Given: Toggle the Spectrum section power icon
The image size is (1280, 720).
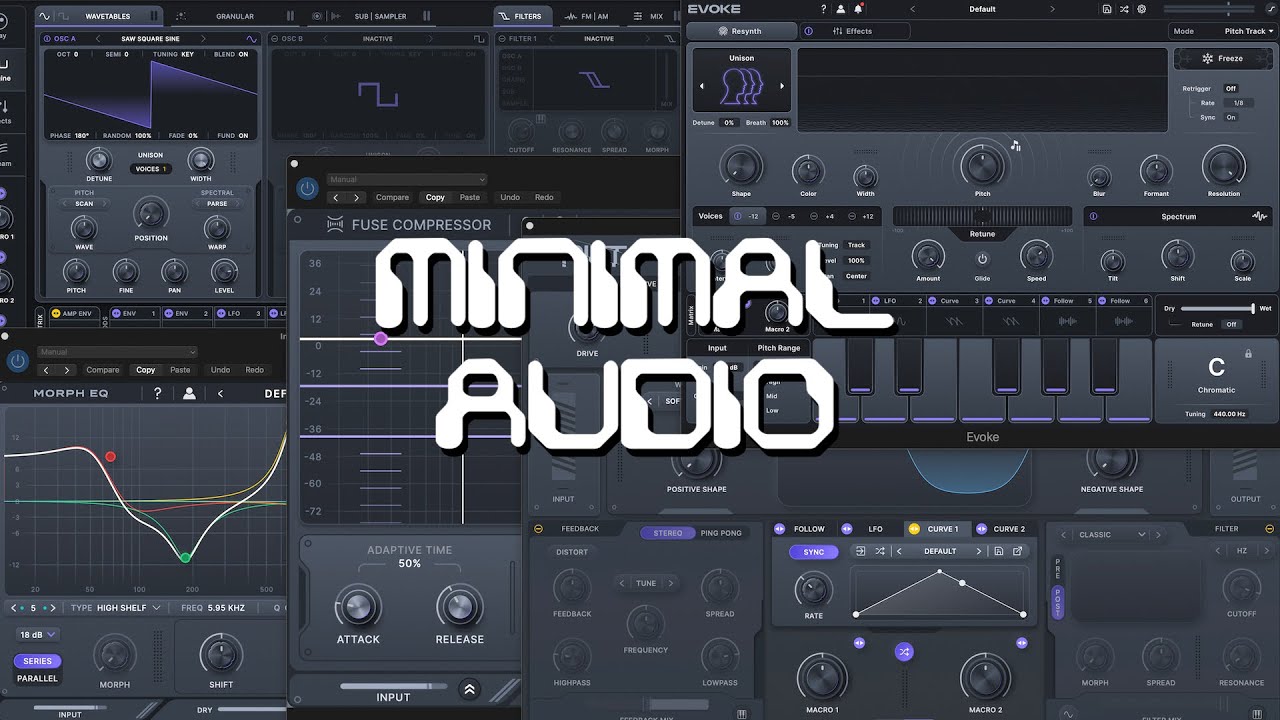Looking at the screenshot, I should click(x=1093, y=216).
